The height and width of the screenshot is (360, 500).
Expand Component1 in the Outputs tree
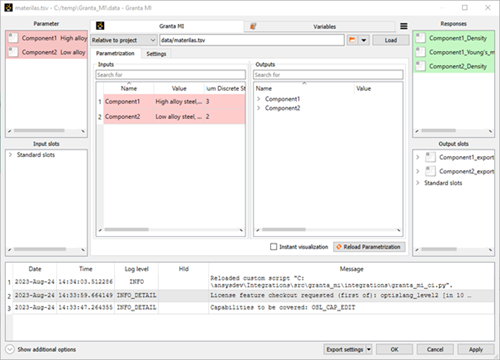pos(259,99)
